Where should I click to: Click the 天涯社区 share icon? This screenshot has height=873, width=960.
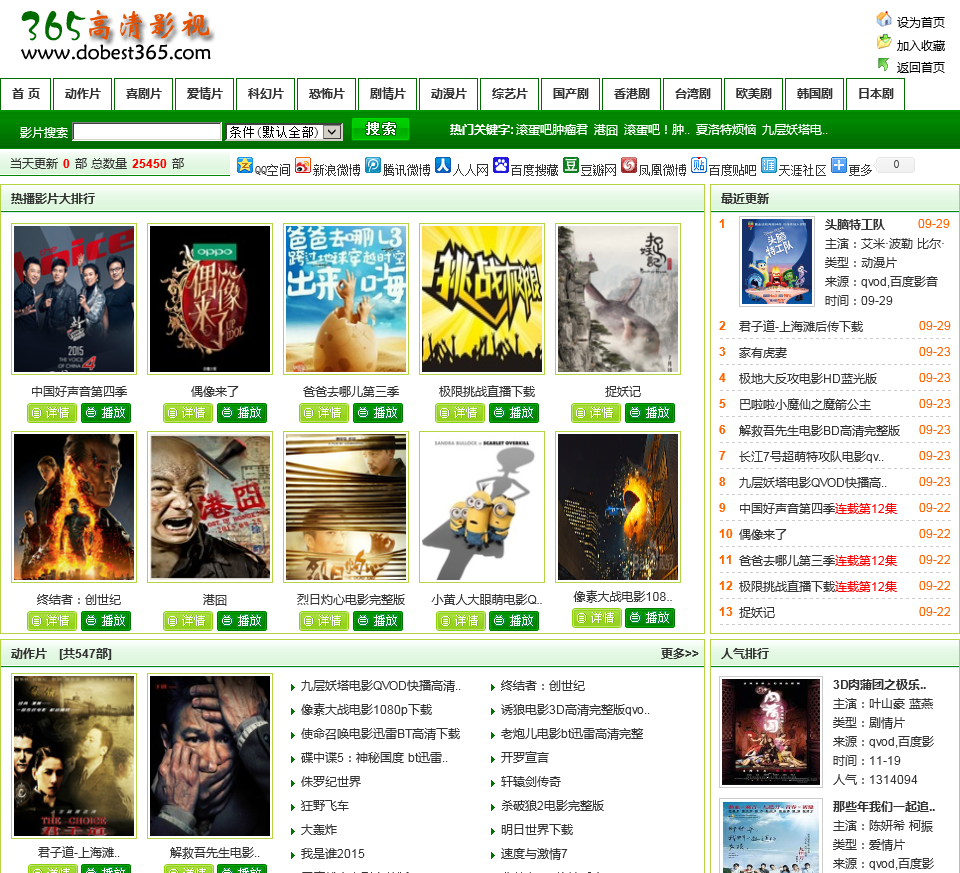[768, 165]
